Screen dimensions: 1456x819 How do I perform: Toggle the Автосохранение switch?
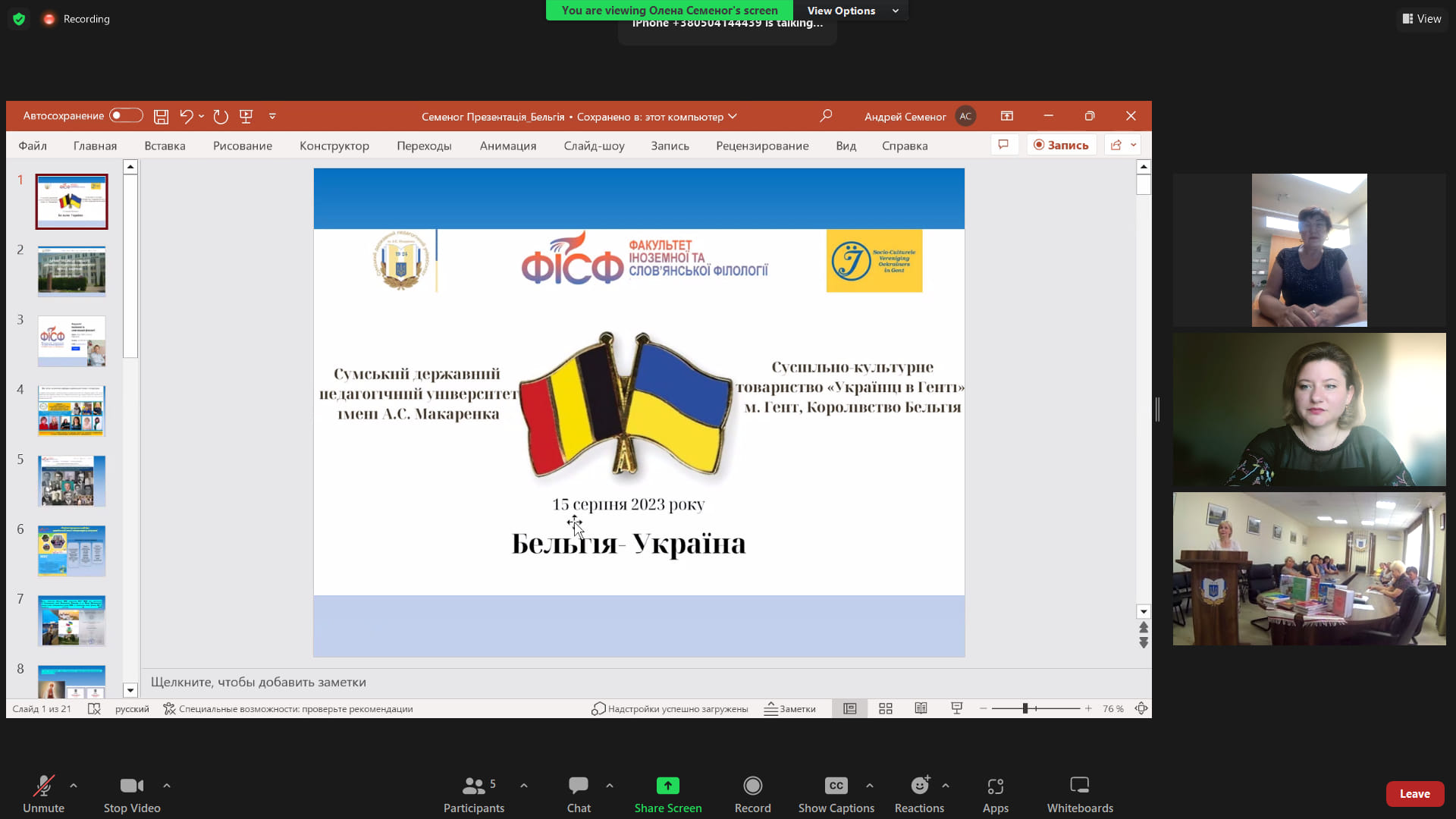126,115
